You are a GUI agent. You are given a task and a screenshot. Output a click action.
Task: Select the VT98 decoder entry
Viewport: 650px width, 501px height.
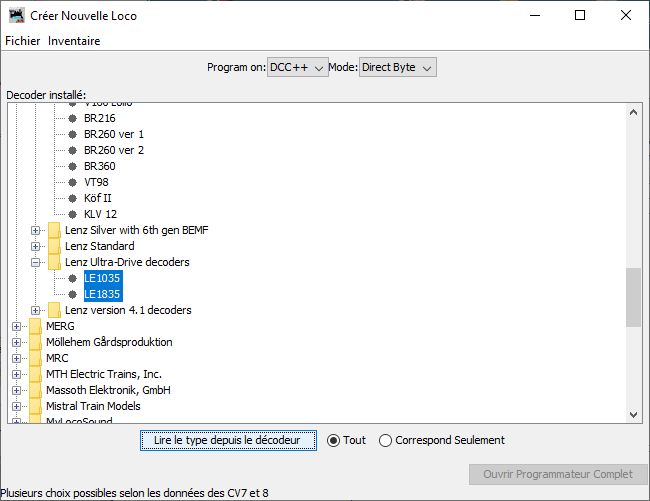coord(96,182)
